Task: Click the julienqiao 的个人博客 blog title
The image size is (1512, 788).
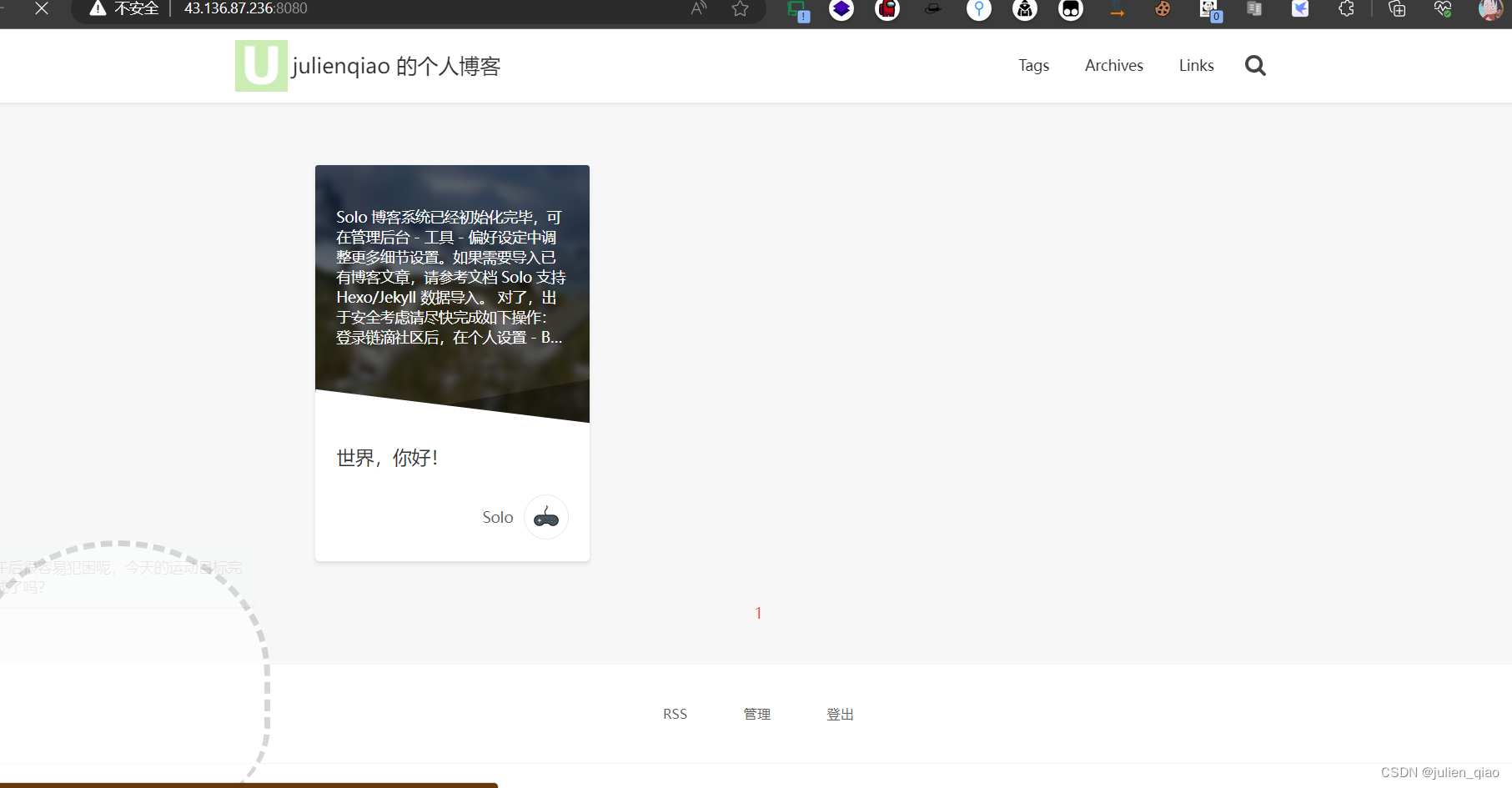Action: [396, 66]
